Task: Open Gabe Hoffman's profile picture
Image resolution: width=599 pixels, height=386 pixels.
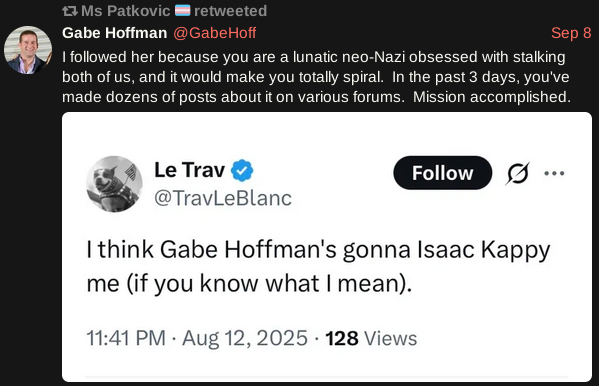Action: [x=28, y=50]
